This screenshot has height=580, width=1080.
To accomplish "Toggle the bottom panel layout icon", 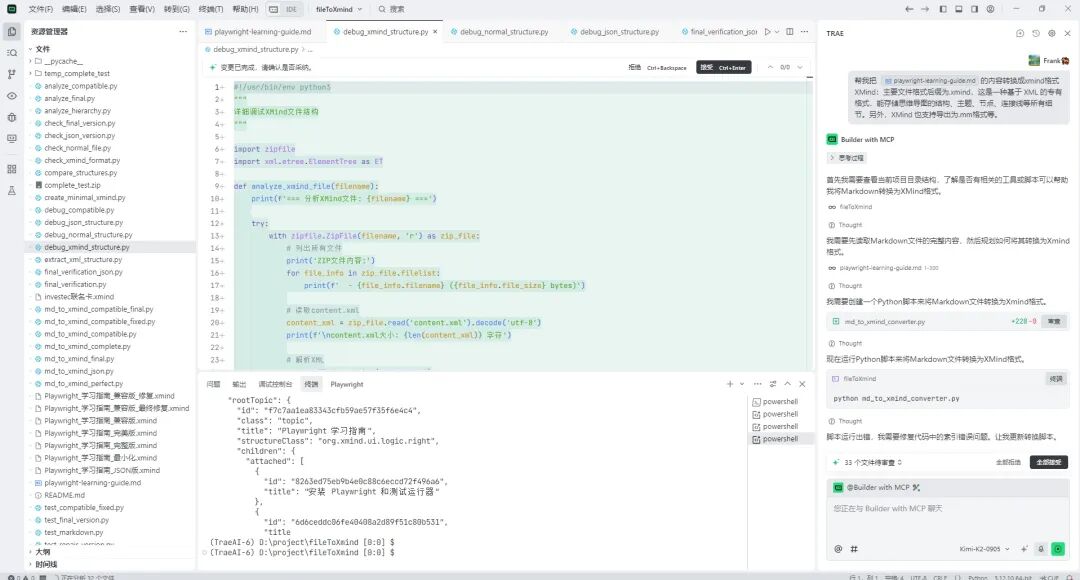I will pos(959,9).
